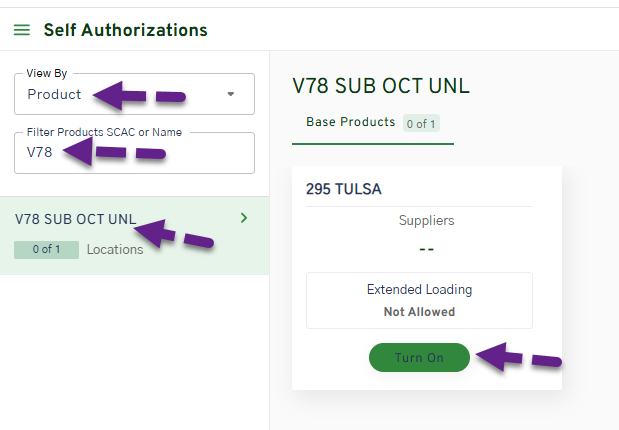Select the 295 TULSA card title
619x430 pixels.
click(344, 189)
